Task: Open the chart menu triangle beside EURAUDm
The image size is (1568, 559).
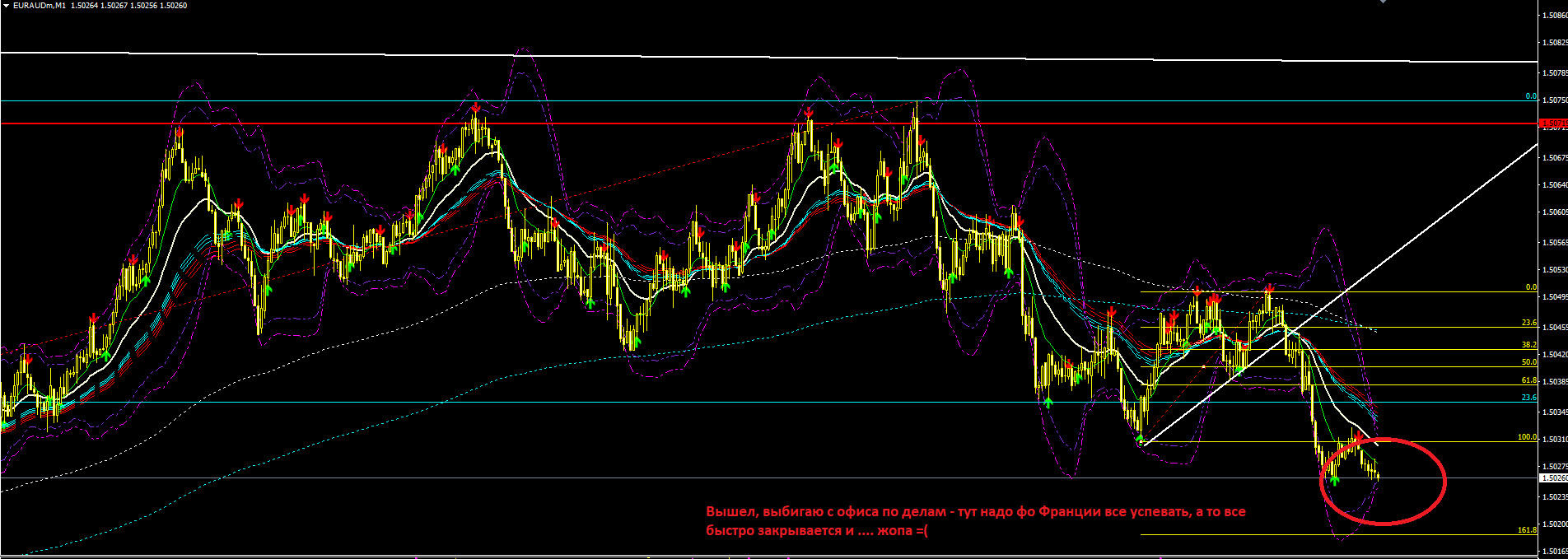Action: coord(6,6)
